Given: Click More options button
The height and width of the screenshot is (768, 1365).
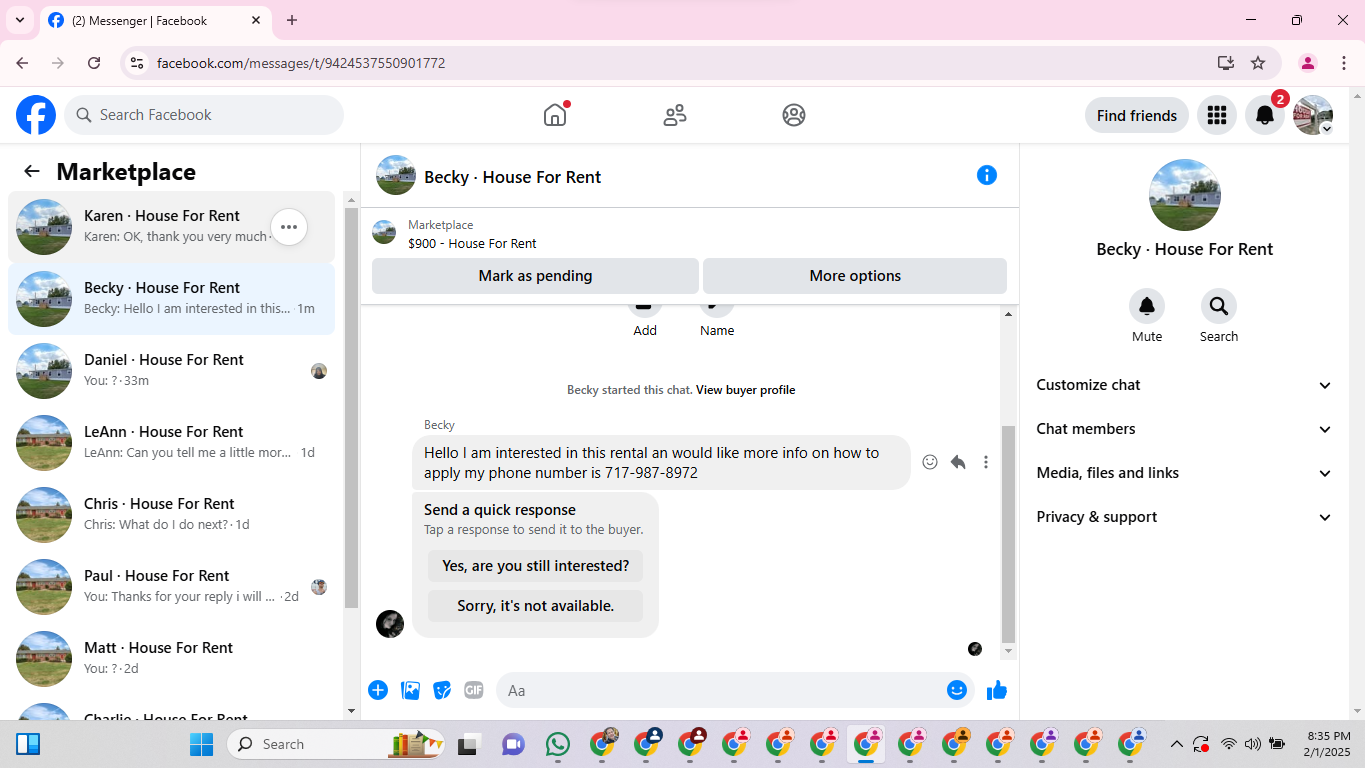Looking at the screenshot, I should click(855, 276).
